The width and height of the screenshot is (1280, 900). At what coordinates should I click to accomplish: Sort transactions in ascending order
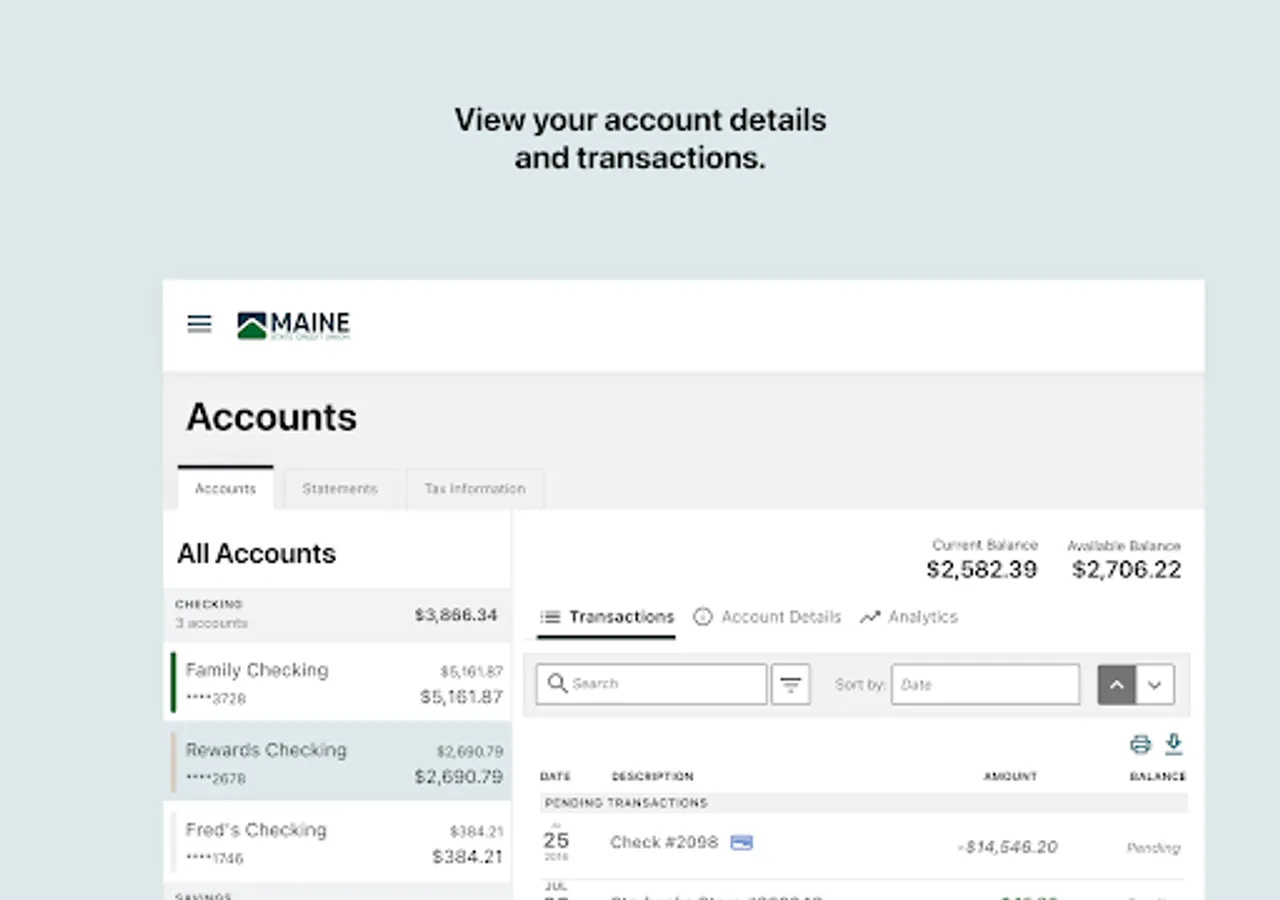pyautogui.click(x=1117, y=685)
